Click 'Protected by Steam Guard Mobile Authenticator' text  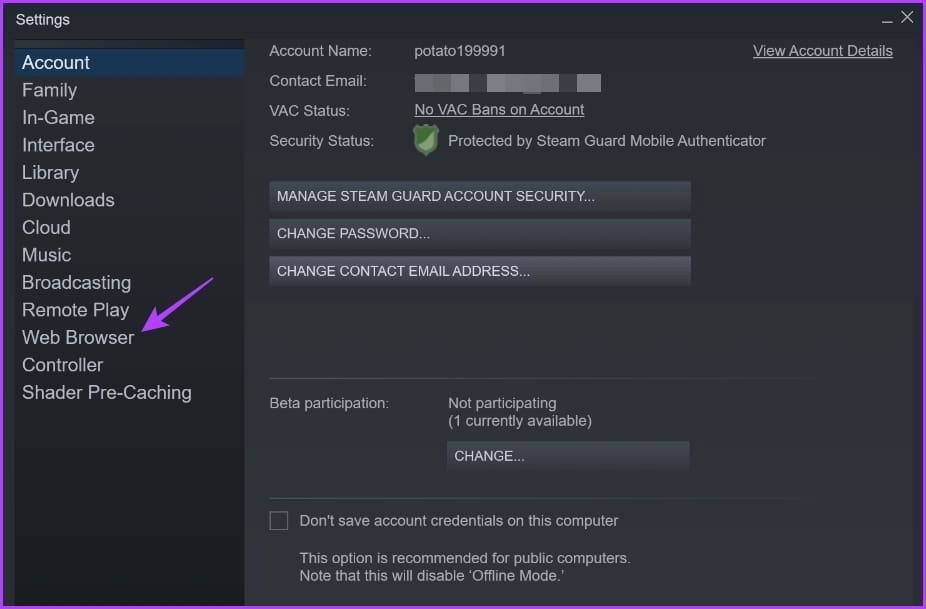coord(607,141)
